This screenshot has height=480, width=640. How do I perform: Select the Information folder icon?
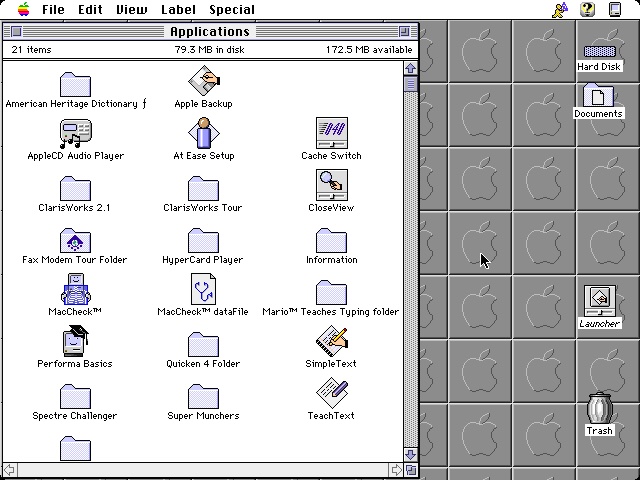331,240
